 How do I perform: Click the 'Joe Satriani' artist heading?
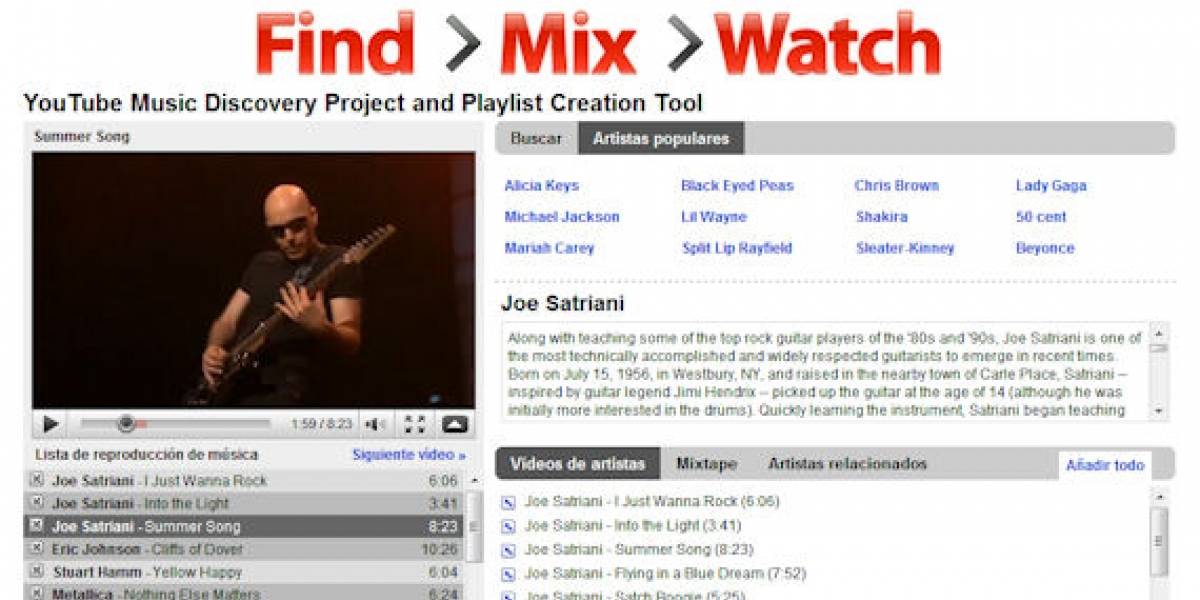coord(562,303)
